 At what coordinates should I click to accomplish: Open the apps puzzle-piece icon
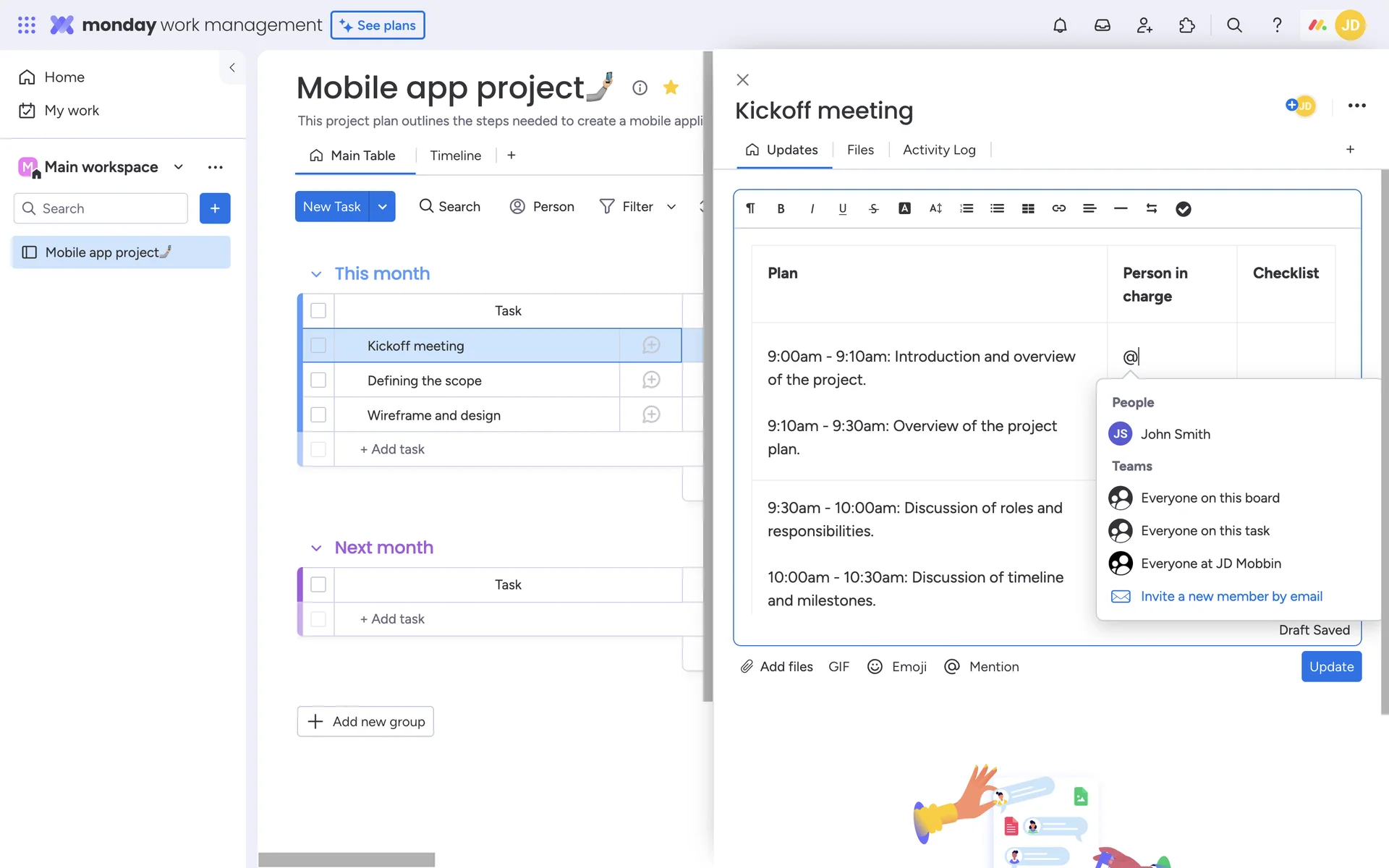pyautogui.click(x=1186, y=25)
